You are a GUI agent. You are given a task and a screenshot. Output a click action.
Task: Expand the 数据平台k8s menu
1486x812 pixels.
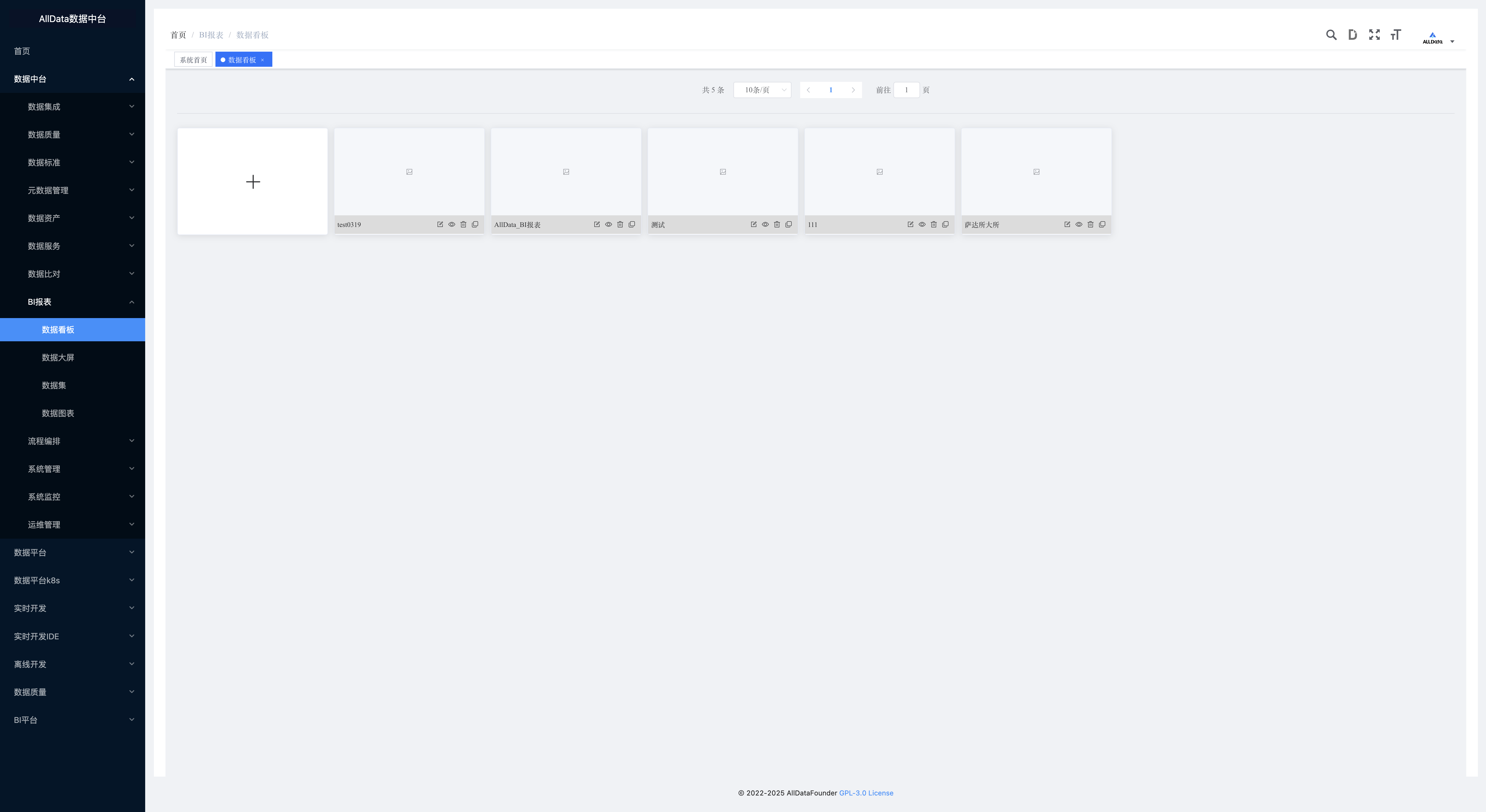pyautogui.click(x=73, y=580)
